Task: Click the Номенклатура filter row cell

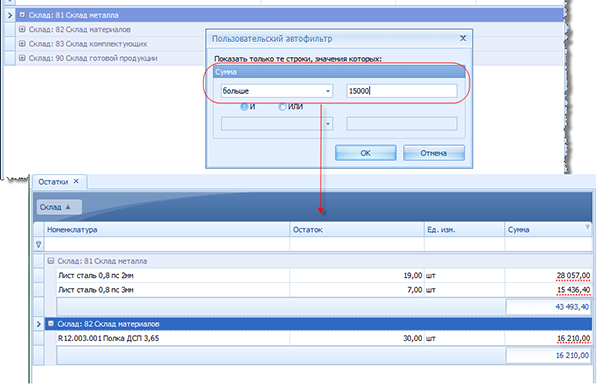Action: pyautogui.click(x=167, y=244)
